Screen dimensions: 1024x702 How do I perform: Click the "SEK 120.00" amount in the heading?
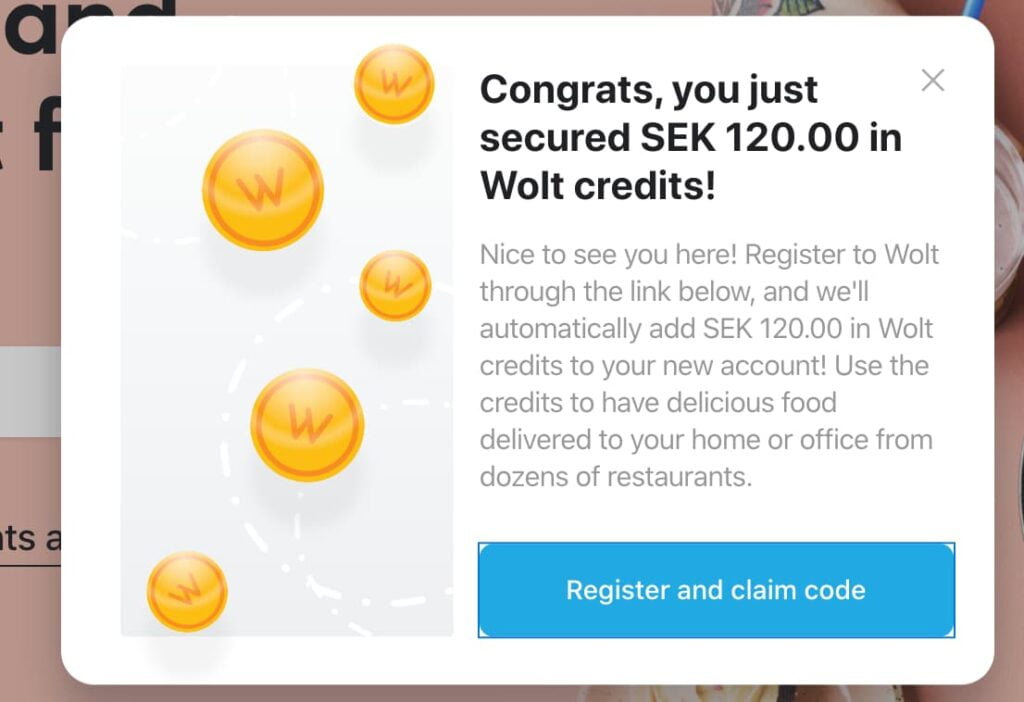click(749, 137)
